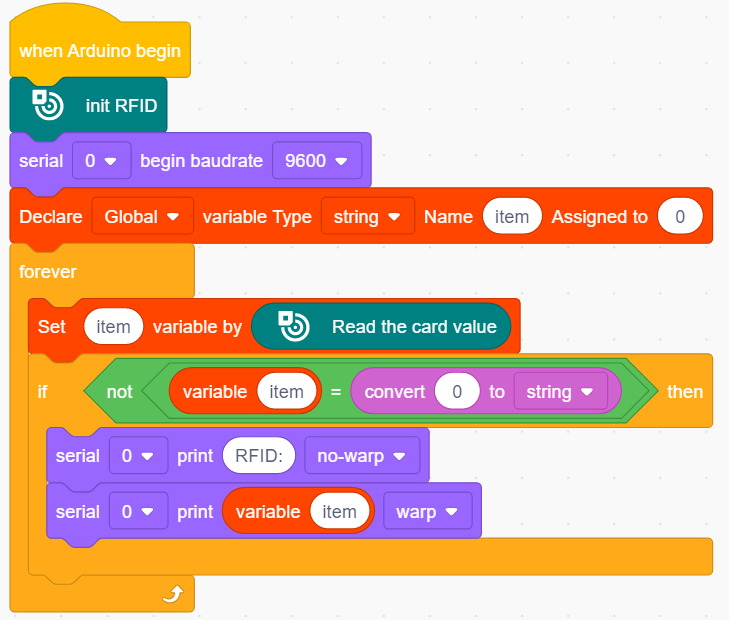Select the when Arduino begin hat block
Image resolution: width=729 pixels, height=620 pixels.
99,50
